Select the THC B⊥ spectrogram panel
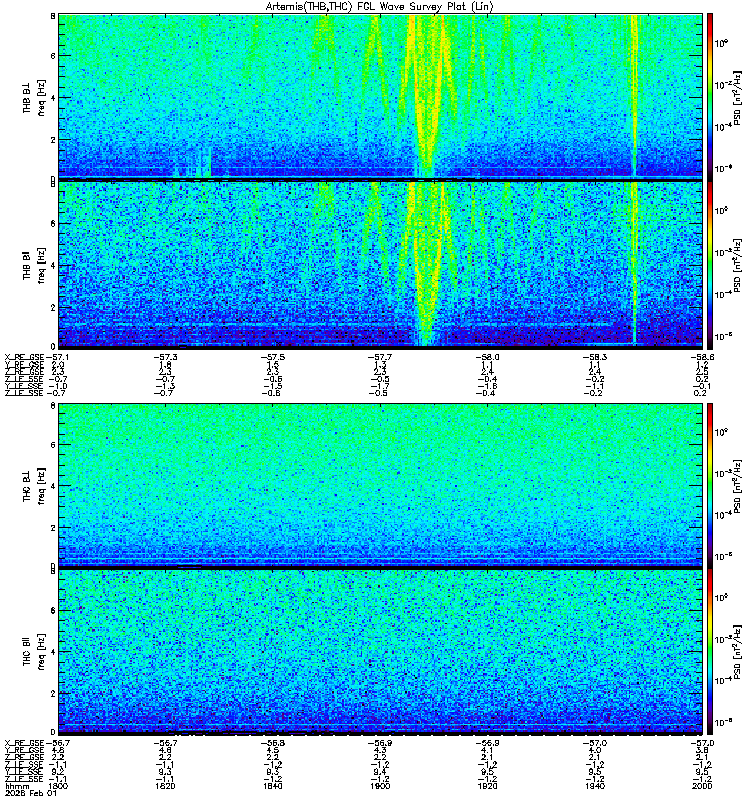 pyautogui.click(x=380, y=485)
